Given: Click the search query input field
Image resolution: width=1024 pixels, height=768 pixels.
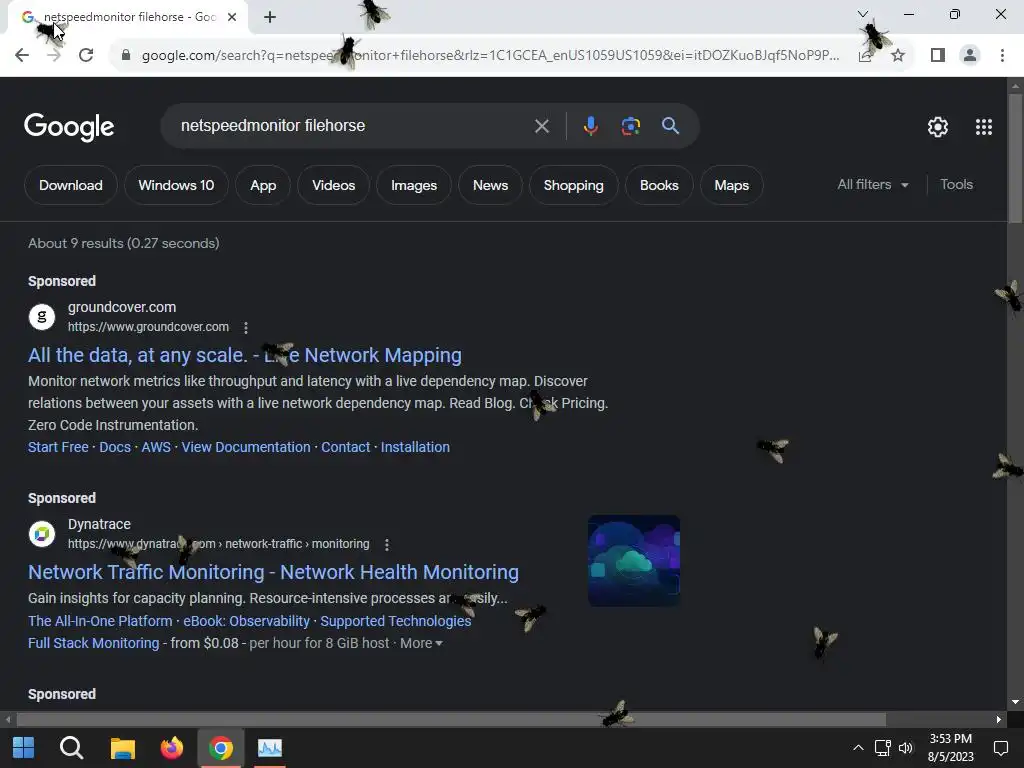Looking at the screenshot, I should click(x=353, y=126).
